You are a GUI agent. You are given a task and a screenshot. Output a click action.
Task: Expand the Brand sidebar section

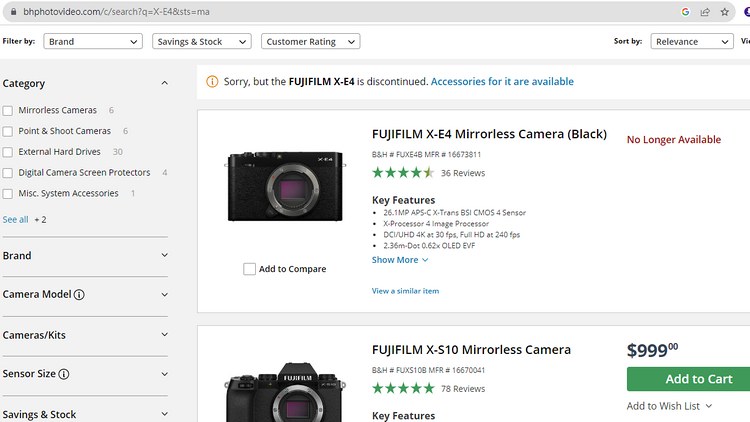click(165, 255)
